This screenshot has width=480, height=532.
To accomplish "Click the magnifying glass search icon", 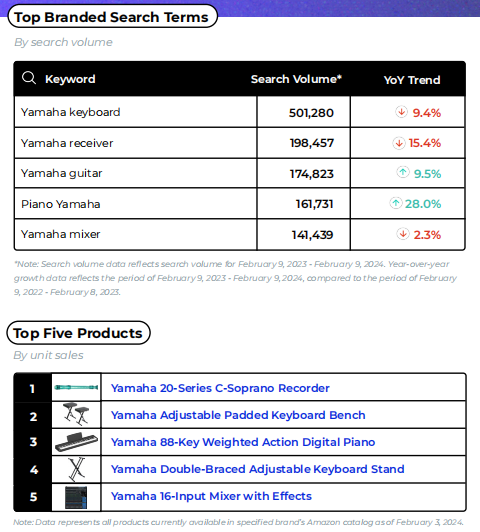I will click(29, 78).
